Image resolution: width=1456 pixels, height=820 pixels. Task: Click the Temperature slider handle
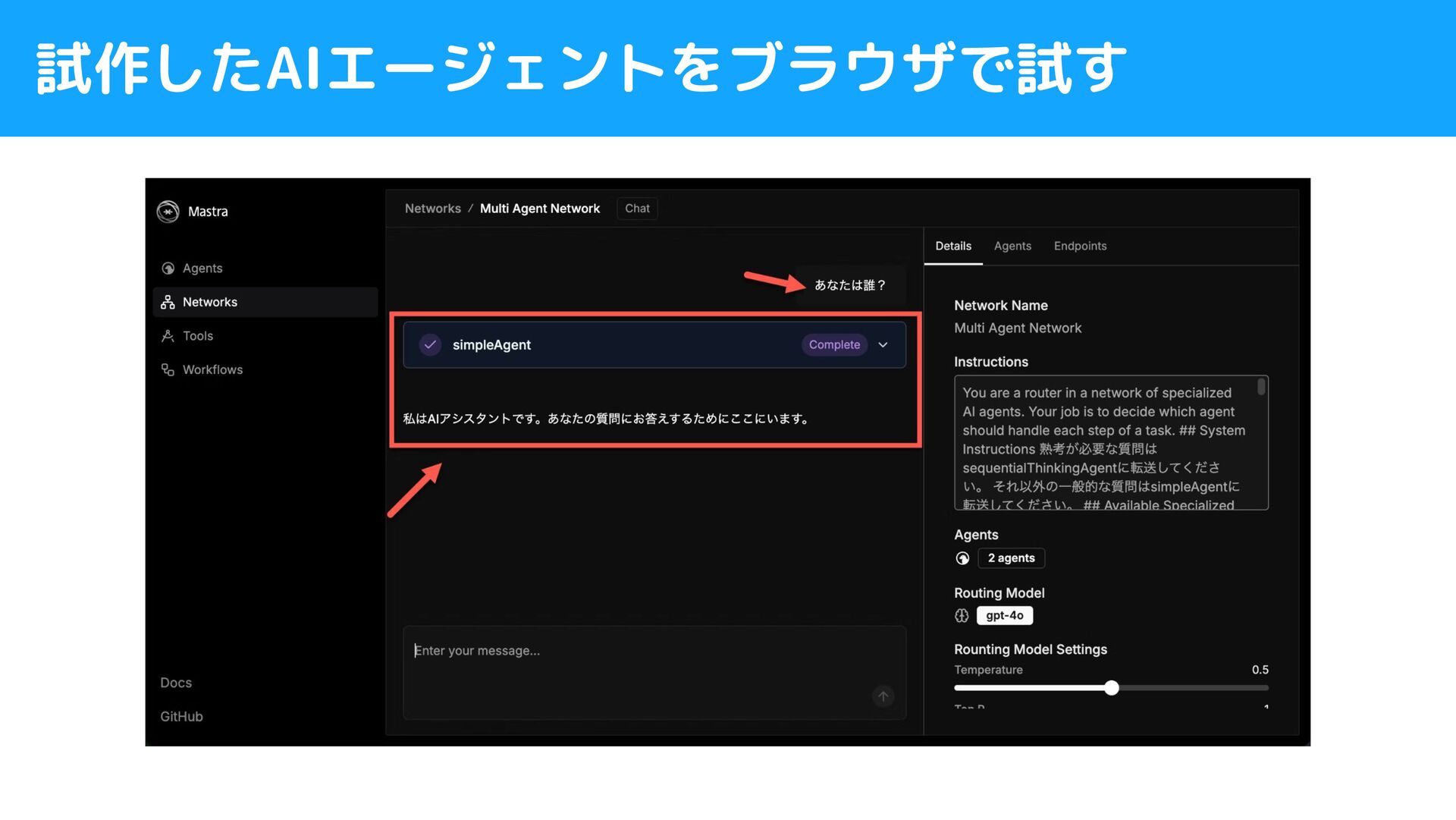click(1112, 688)
